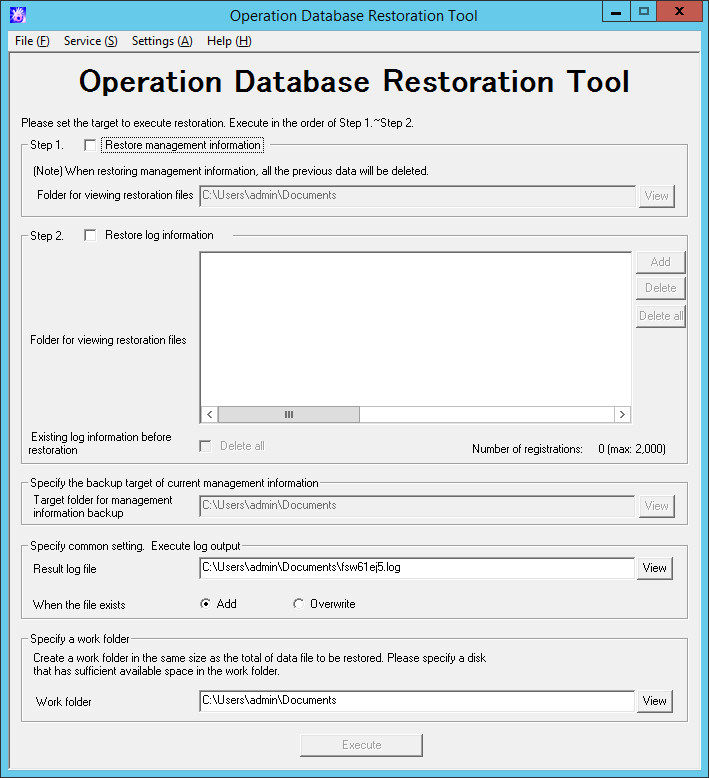Click View beside management information backup folder
This screenshot has height=778, width=709.
click(x=656, y=506)
